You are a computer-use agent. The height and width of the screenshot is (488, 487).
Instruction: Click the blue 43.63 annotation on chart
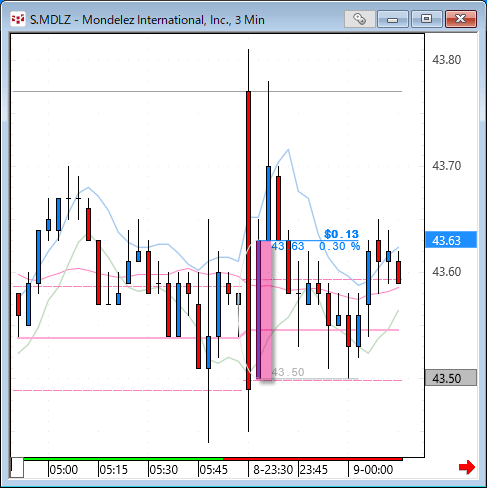click(288, 246)
